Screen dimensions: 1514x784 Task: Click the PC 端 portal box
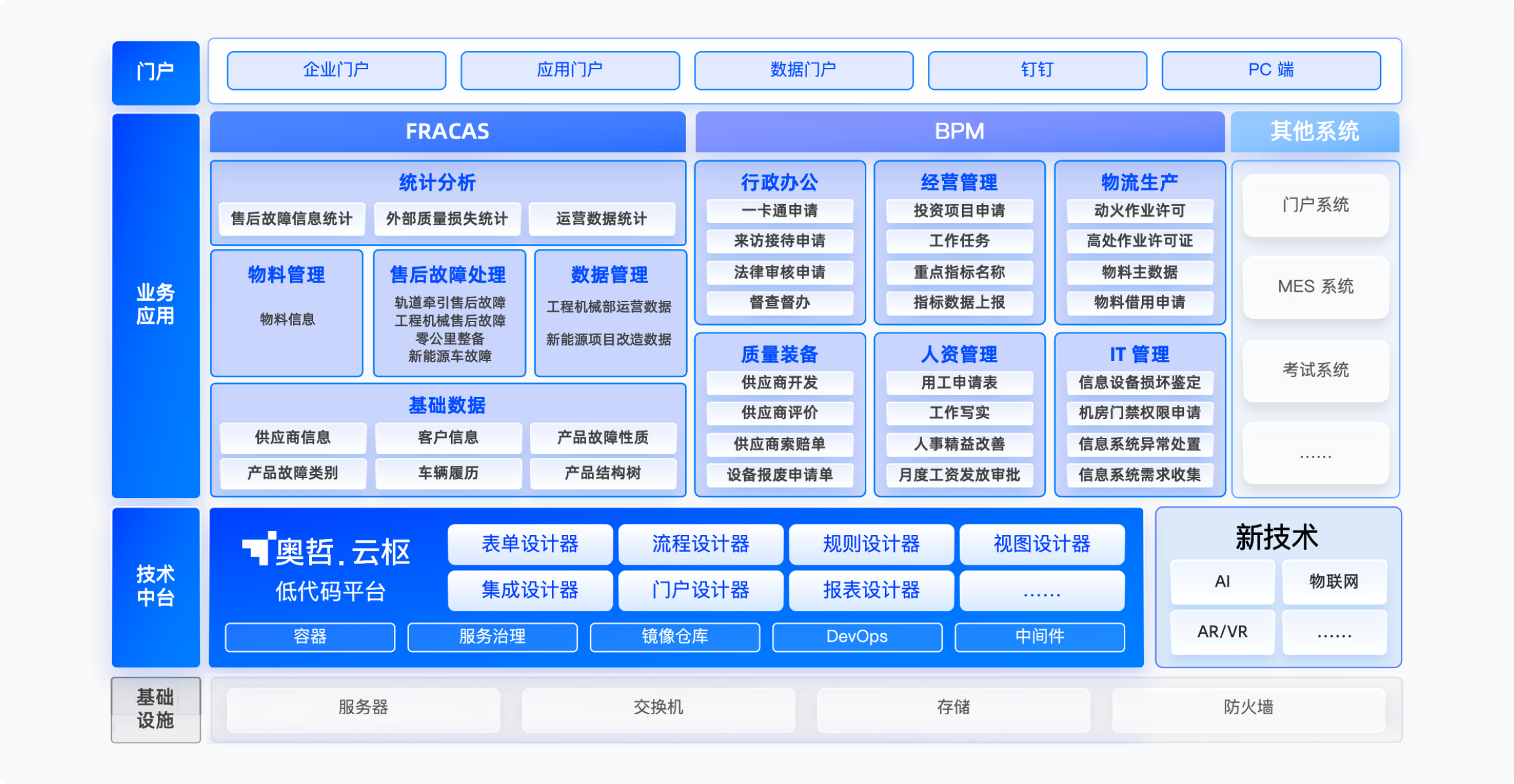pyautogui.click(x=1271, y=70)
